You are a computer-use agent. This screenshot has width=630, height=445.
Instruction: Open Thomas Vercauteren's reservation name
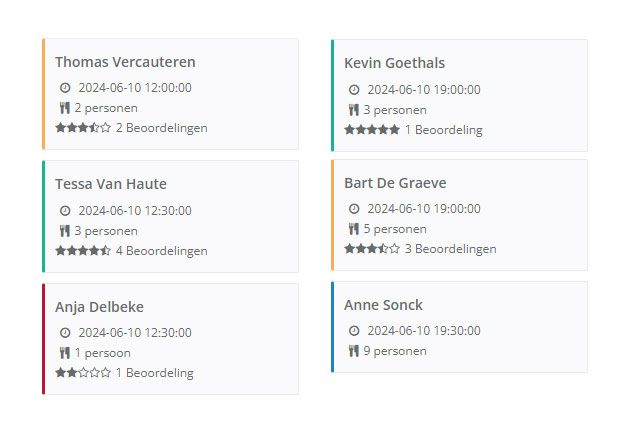coord(125,62)
